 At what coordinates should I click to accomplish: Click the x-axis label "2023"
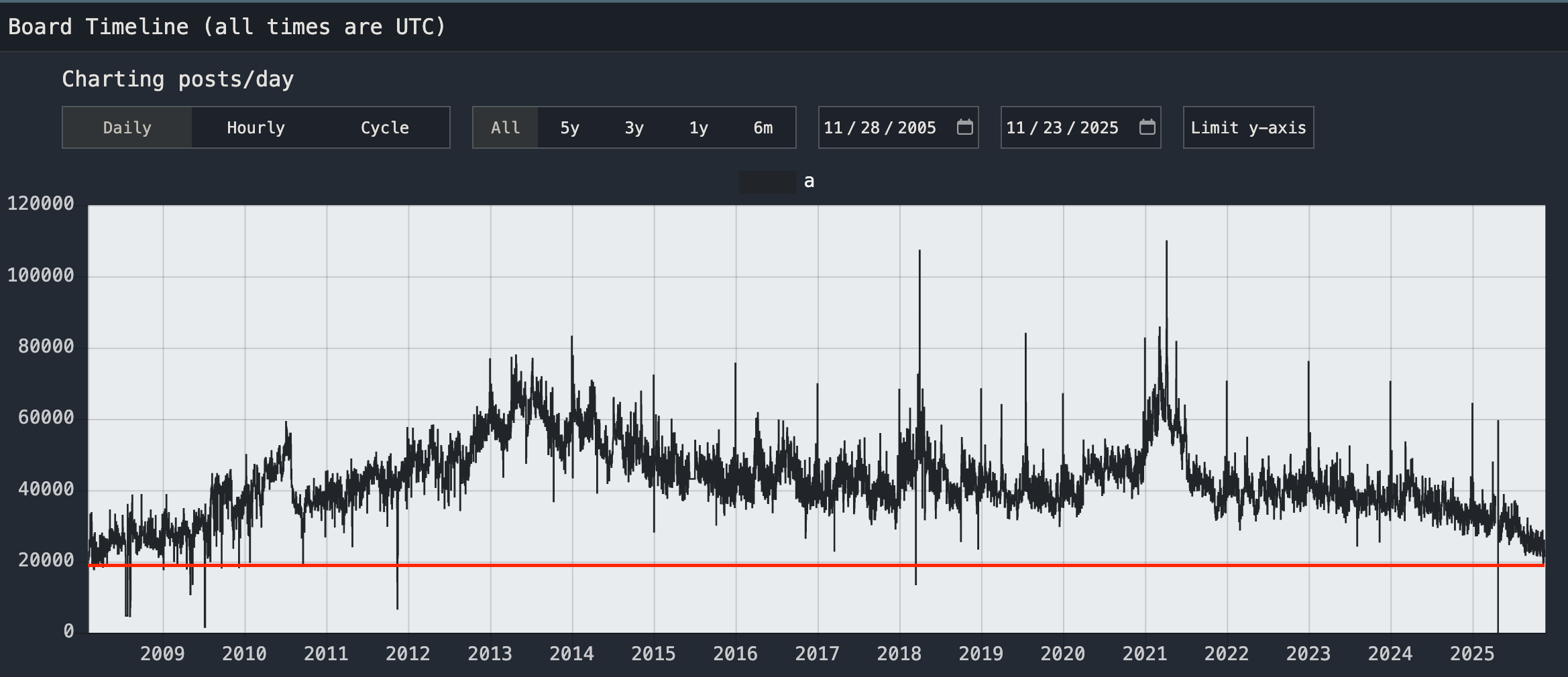pos(1308,654)
